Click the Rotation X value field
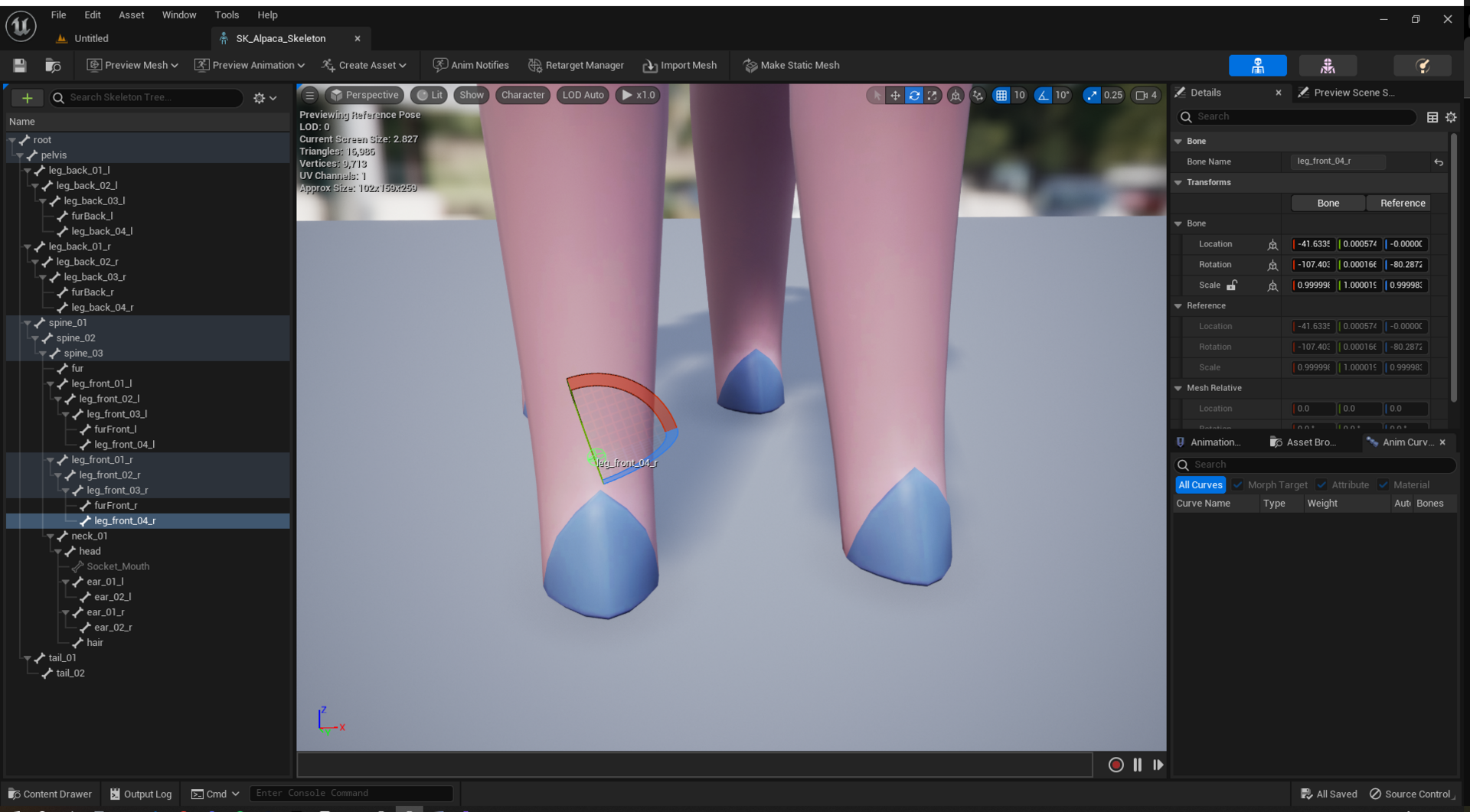Viewport: 1470px width, 812px height. 1312,264
